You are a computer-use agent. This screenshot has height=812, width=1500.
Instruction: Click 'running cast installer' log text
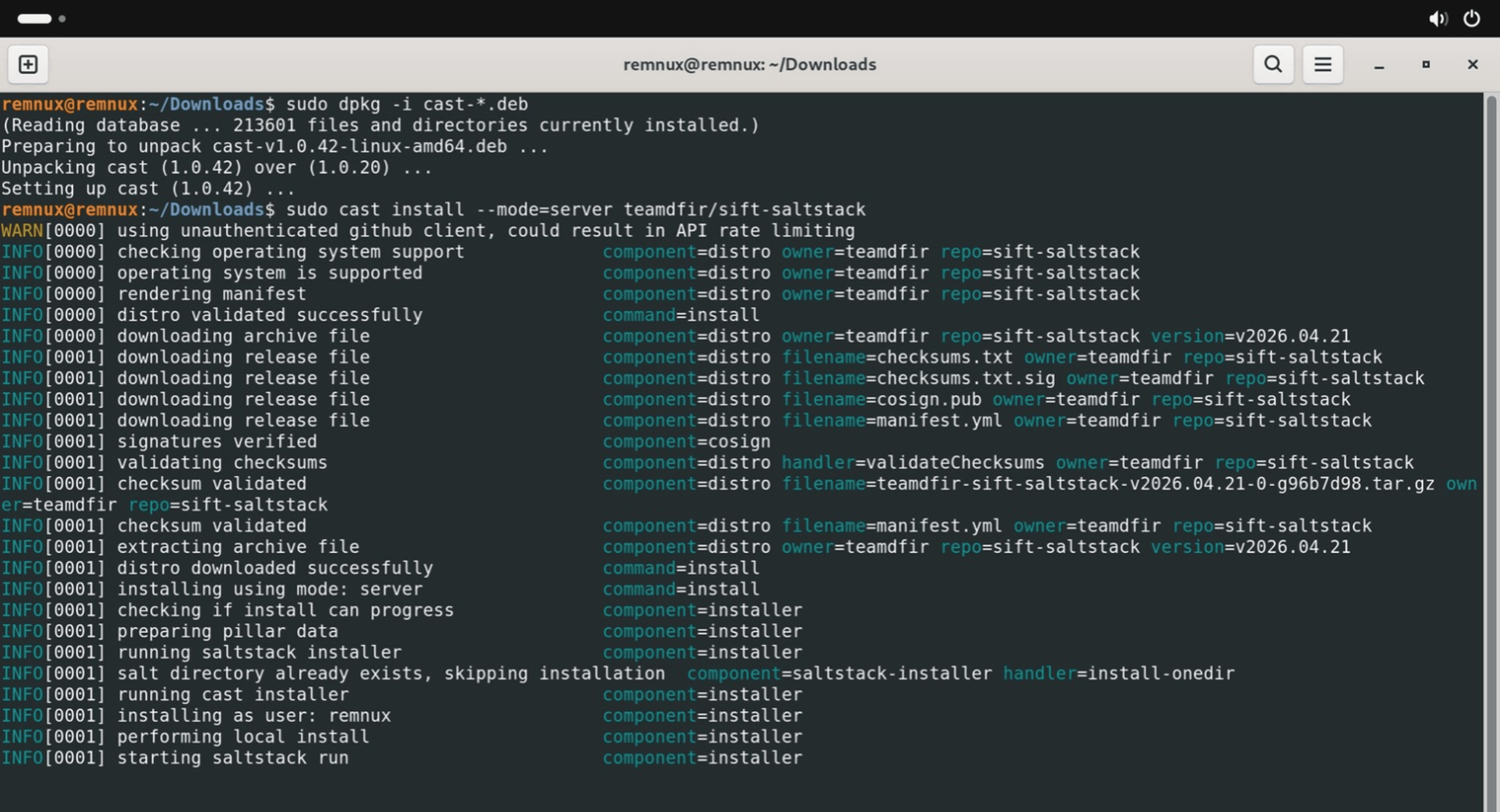coord(233,694)
